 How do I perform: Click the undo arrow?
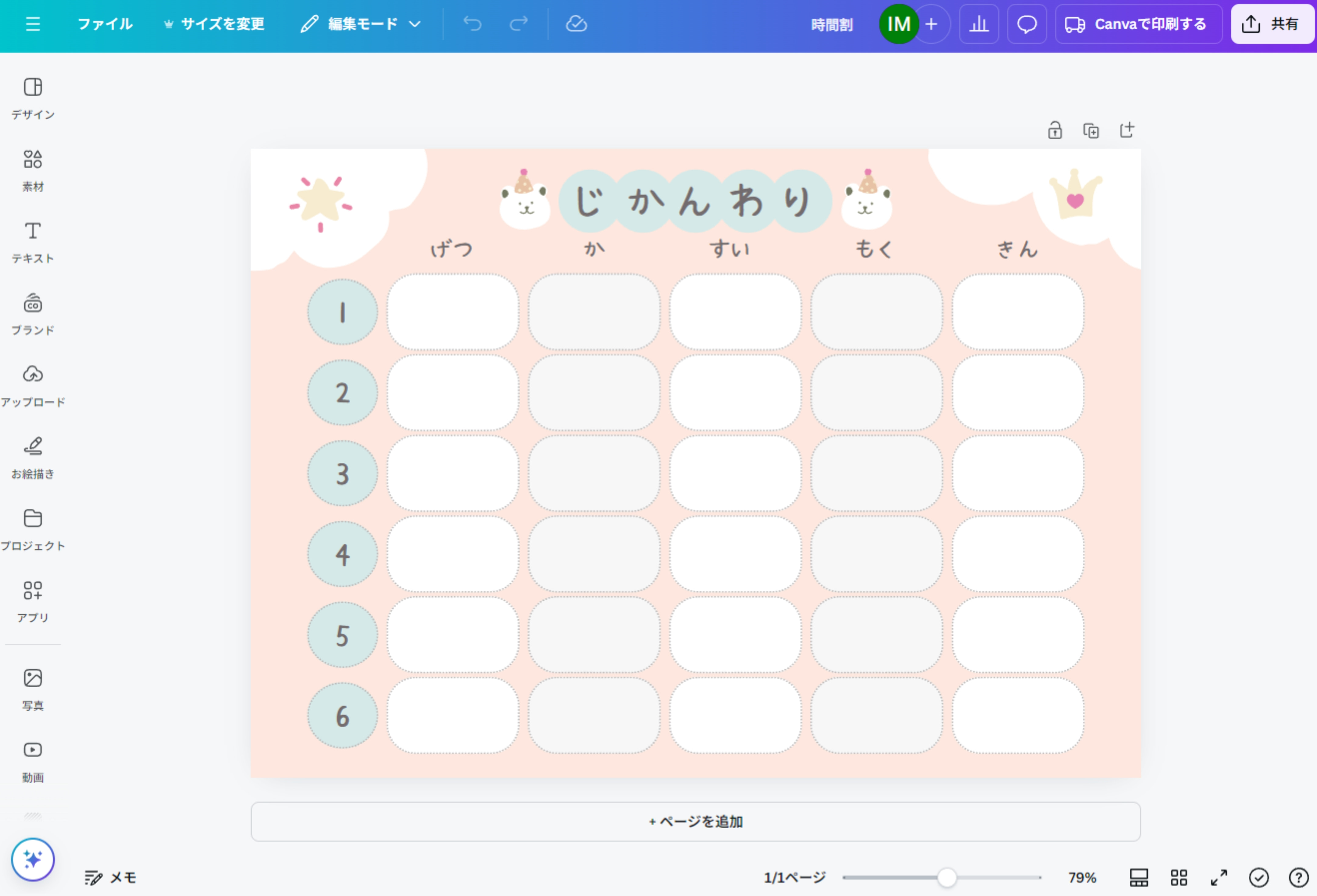[472, 24]
